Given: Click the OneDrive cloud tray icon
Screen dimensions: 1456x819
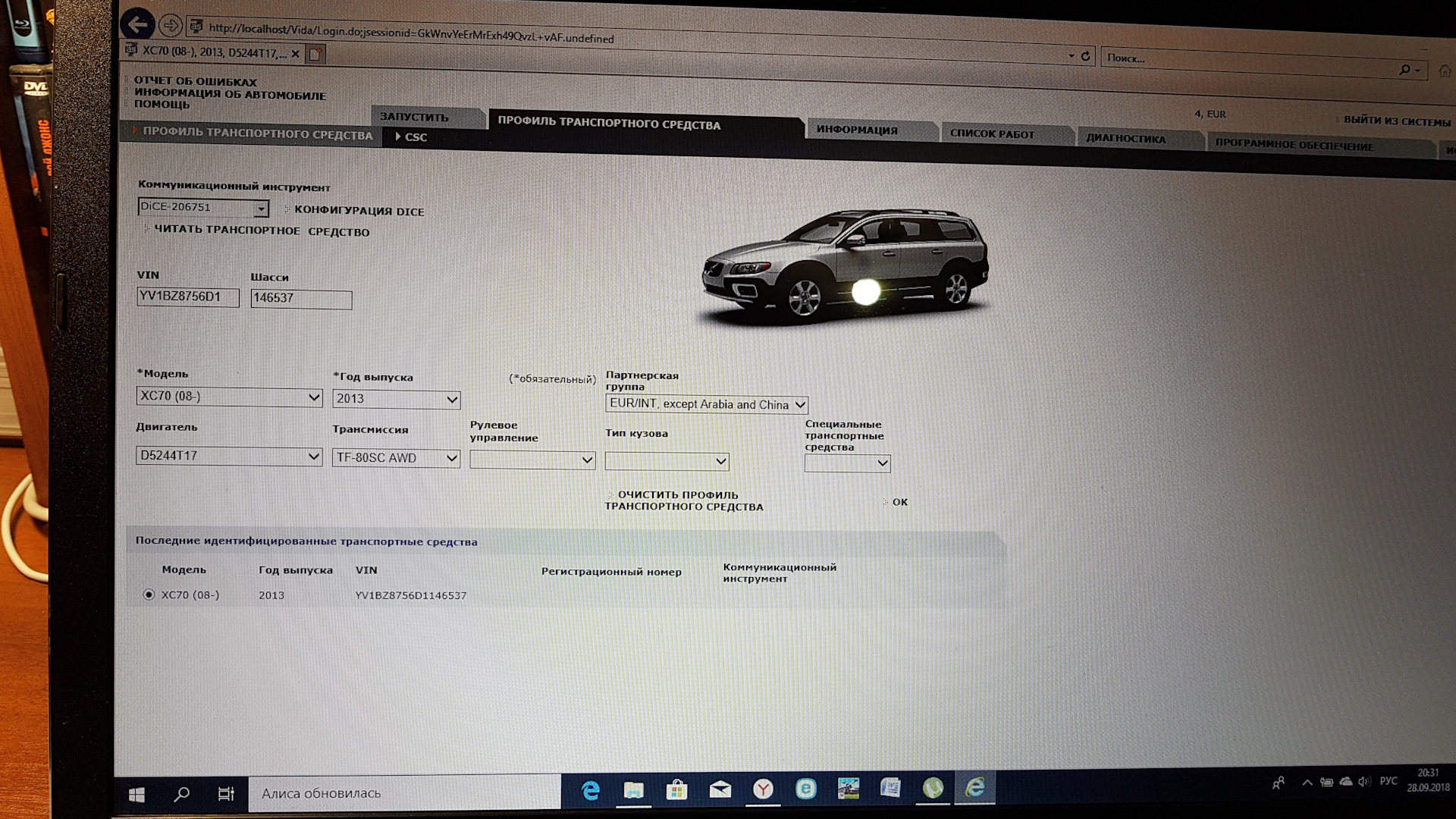Looking at the screenshot, I should (x=1346, y=782).
